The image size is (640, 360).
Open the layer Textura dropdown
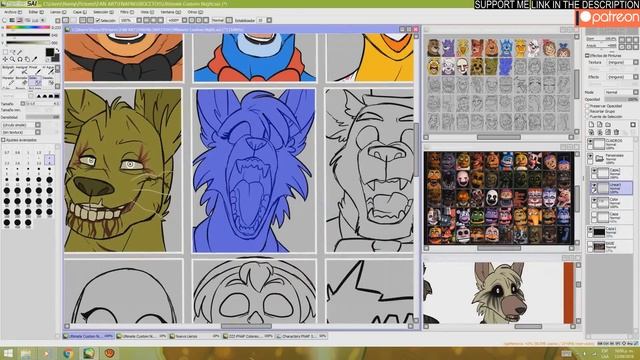point(636,62)
